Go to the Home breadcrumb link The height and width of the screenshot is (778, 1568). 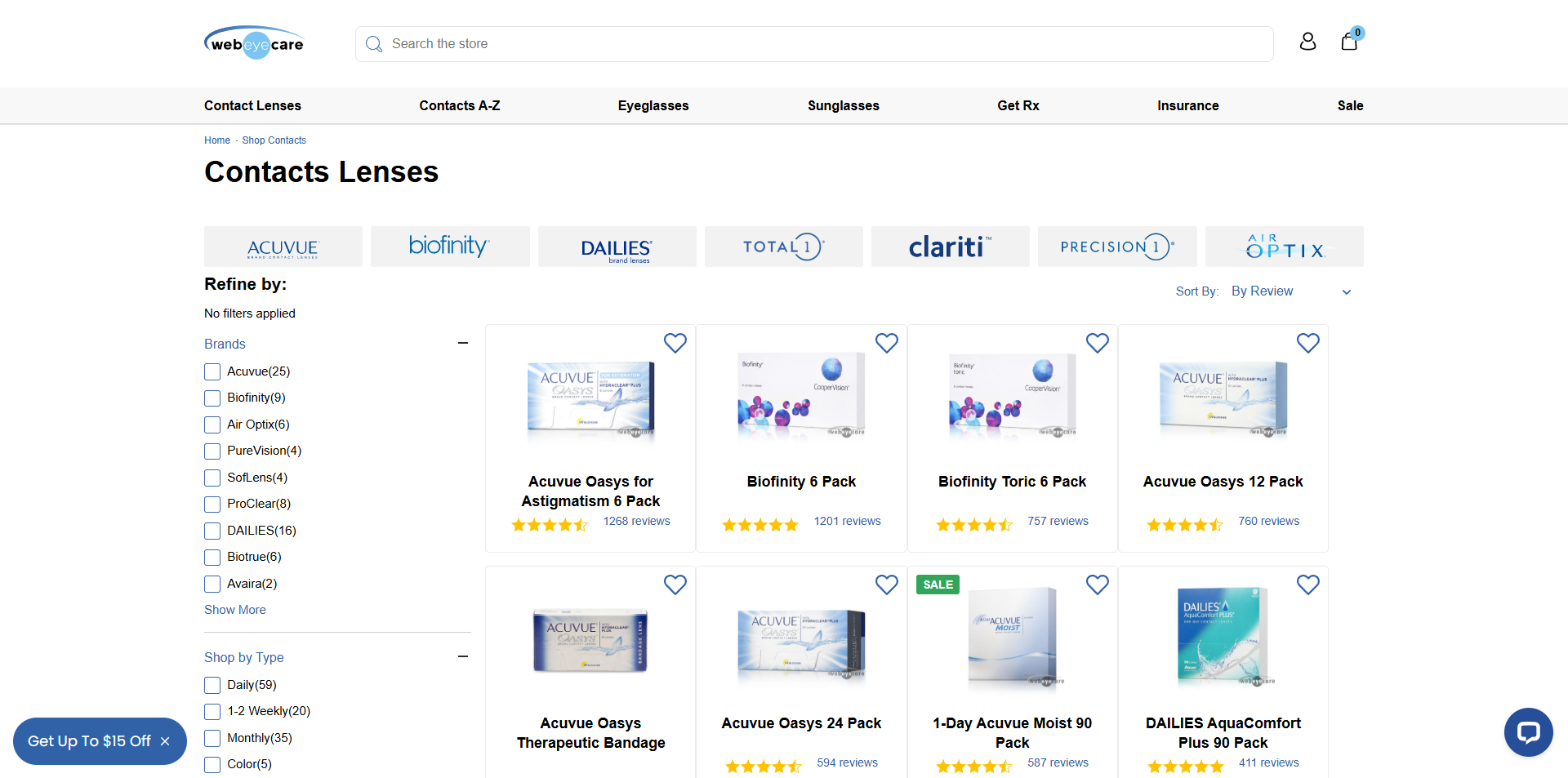click(x=216, y=140)
